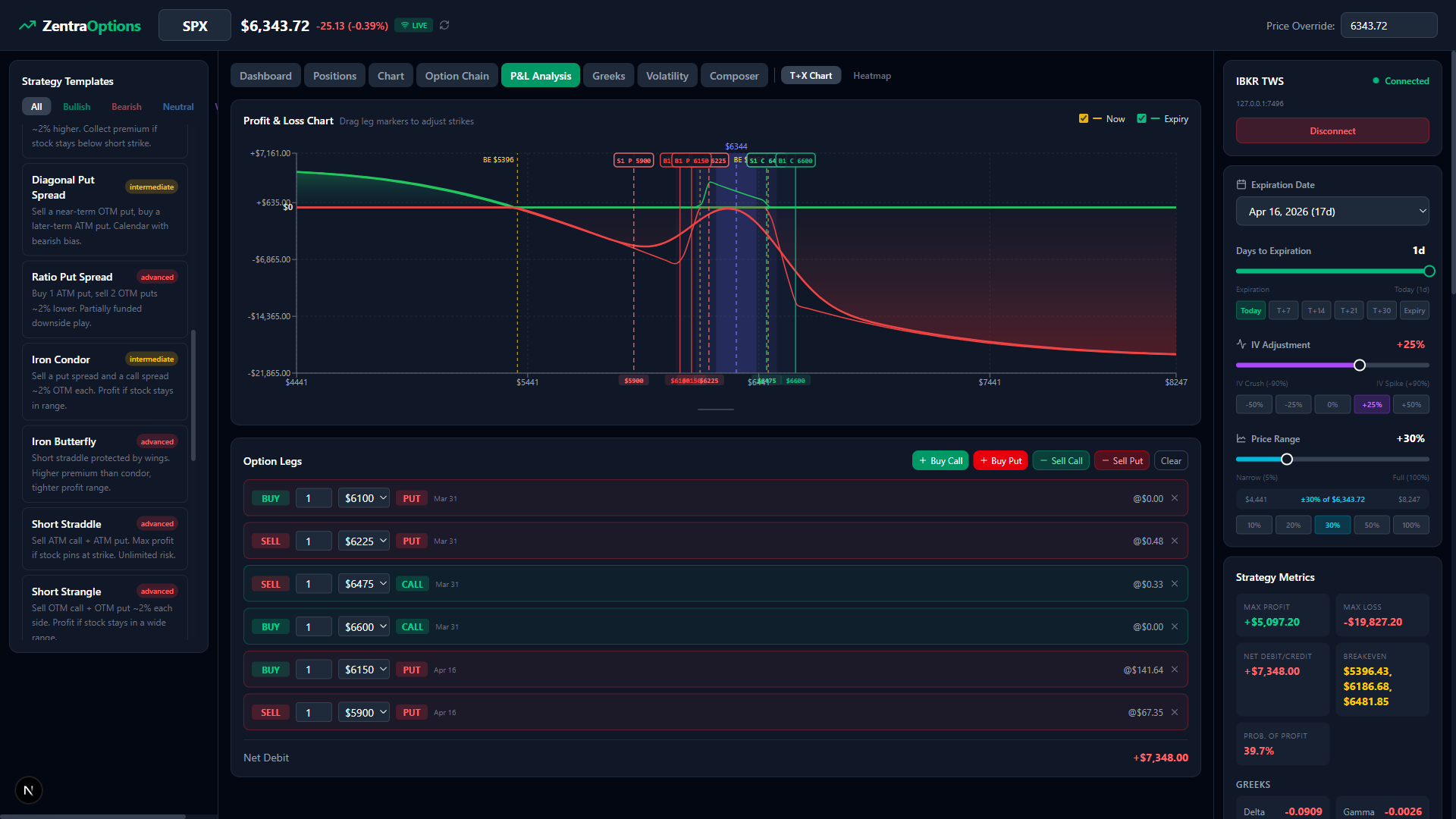Disconnect from IBKR TWS
1456x819 pixels.
(x=1332, y=130)
